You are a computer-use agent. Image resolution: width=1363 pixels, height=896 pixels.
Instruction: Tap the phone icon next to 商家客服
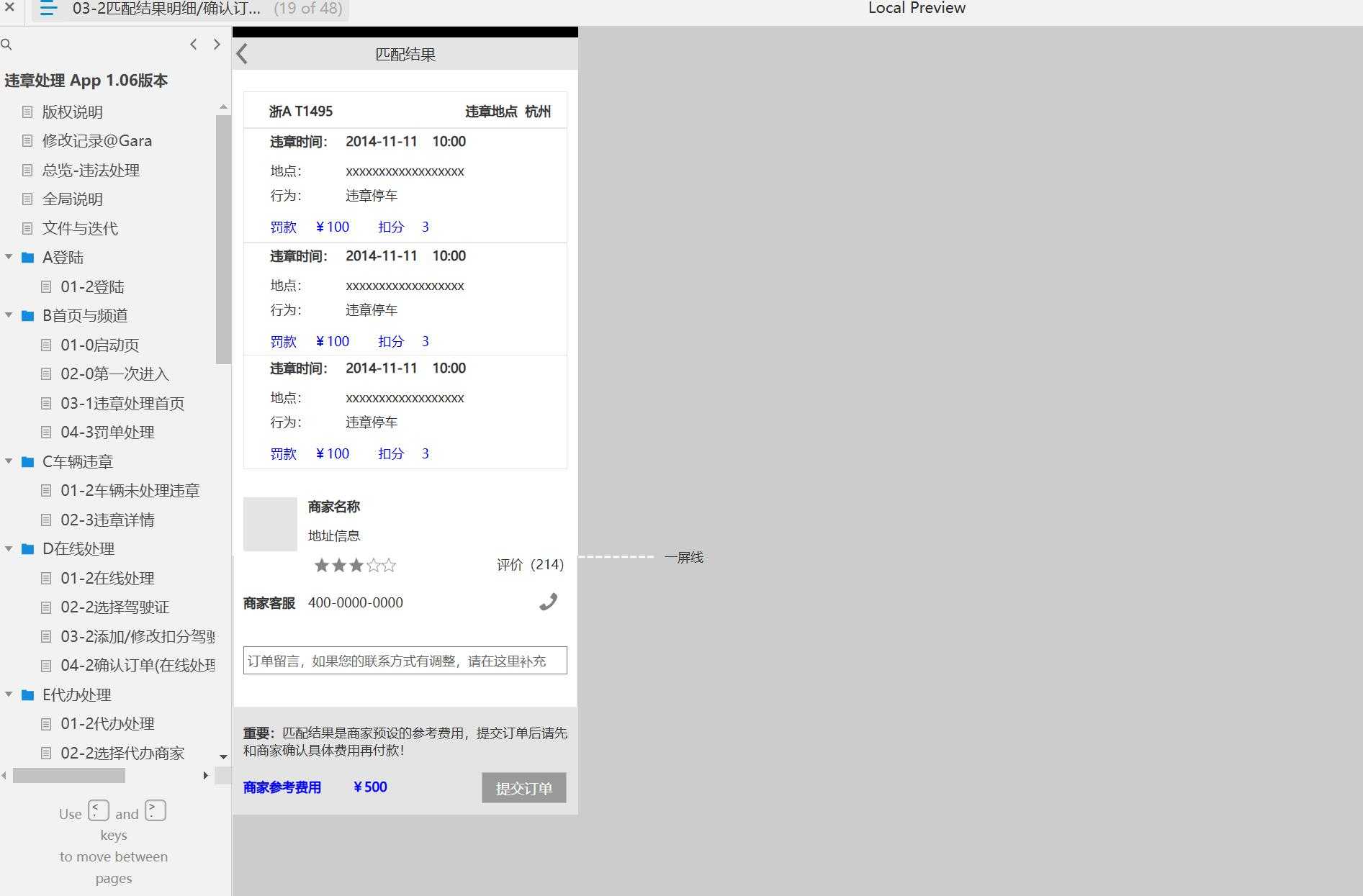click(549, 602)
